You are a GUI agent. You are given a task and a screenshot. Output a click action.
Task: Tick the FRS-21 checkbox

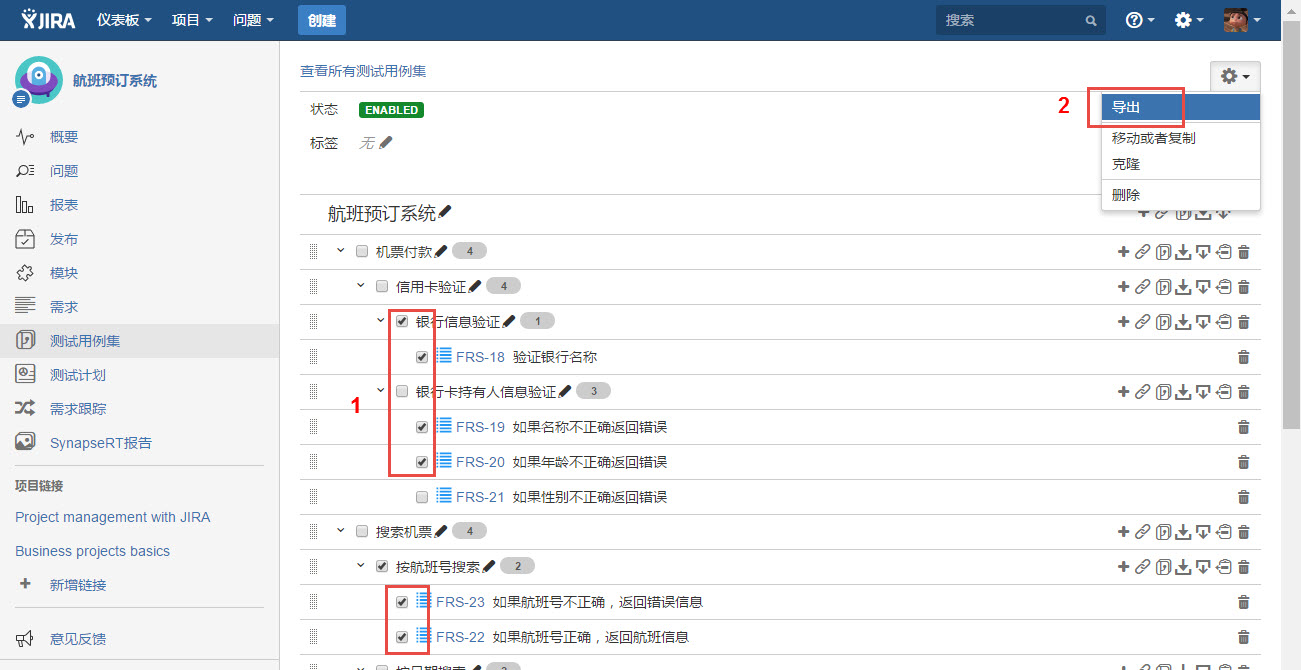pyautogui.click(x=422, y=497)
